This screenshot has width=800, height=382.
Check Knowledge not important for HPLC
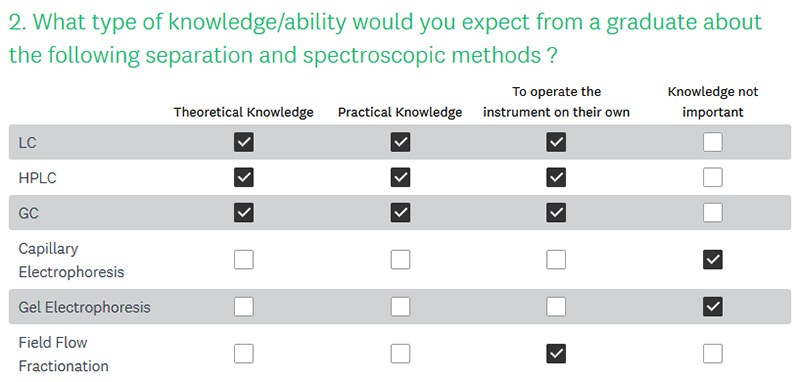[x=713, y=177]
